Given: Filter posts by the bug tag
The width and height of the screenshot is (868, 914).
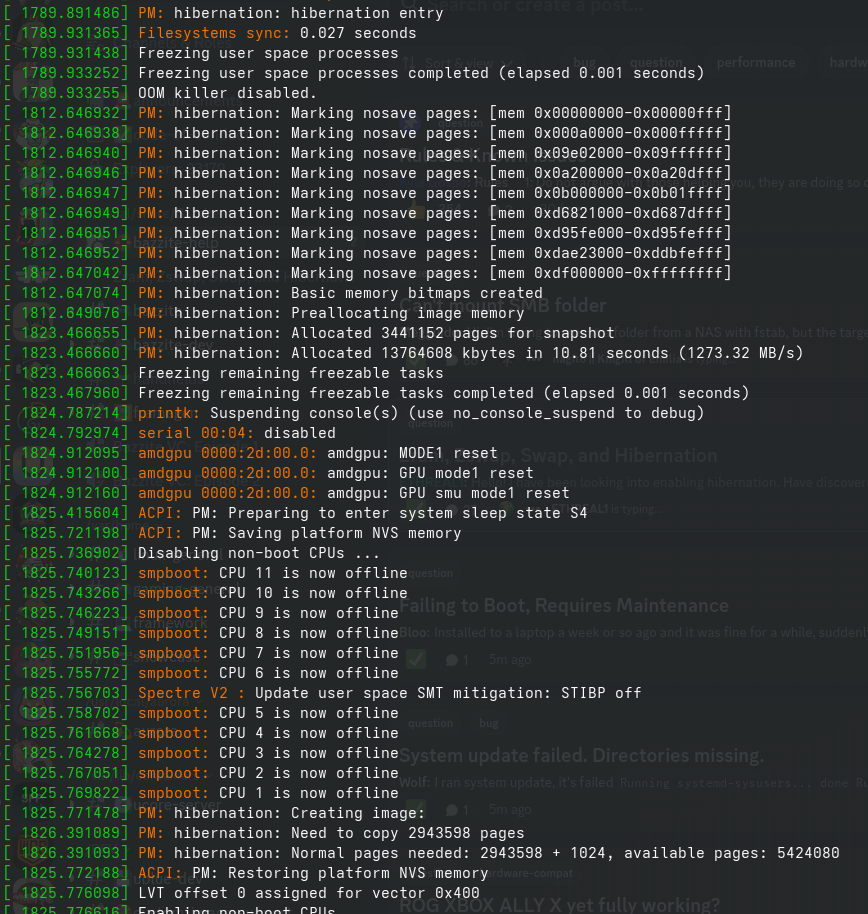Looking at the screenshot, I should pyautogui.click(x=584, y=63).
